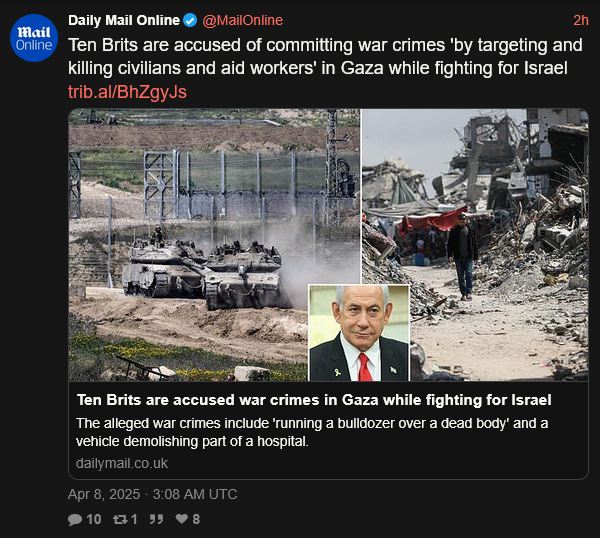
Task: Open the Daily Mail Online display name
Action: (x=124, y=20)
